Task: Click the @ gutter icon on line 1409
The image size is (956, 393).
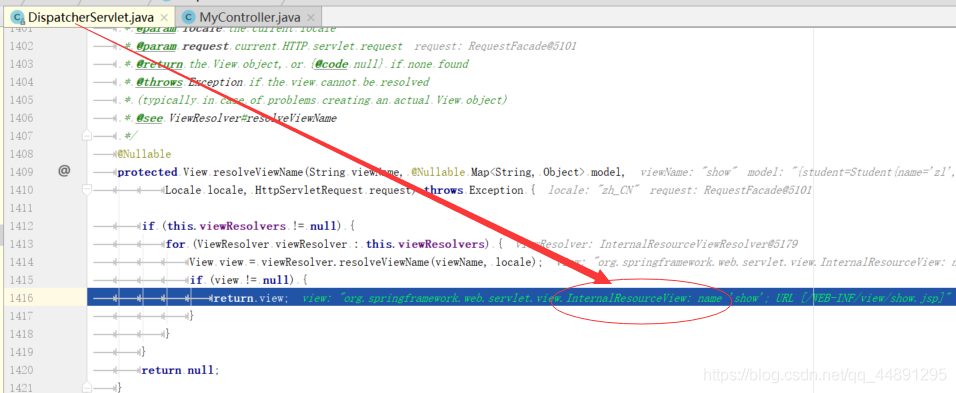Action: tap(65, 171)
